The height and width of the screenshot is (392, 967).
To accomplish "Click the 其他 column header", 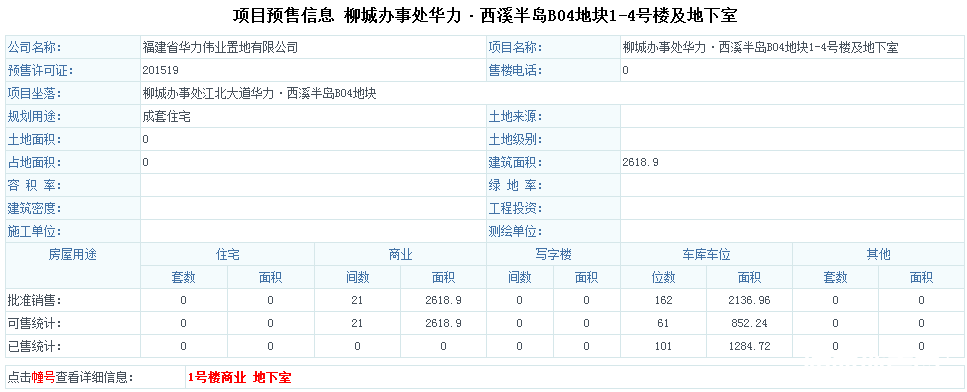I will 878,255.
